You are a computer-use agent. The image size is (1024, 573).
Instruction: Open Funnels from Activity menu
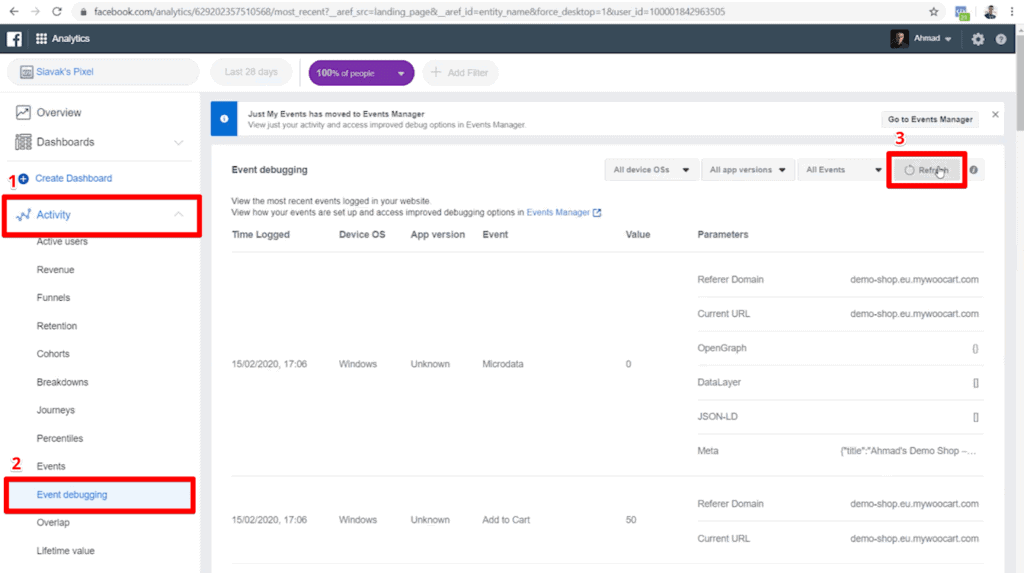[x=53, y=298]
